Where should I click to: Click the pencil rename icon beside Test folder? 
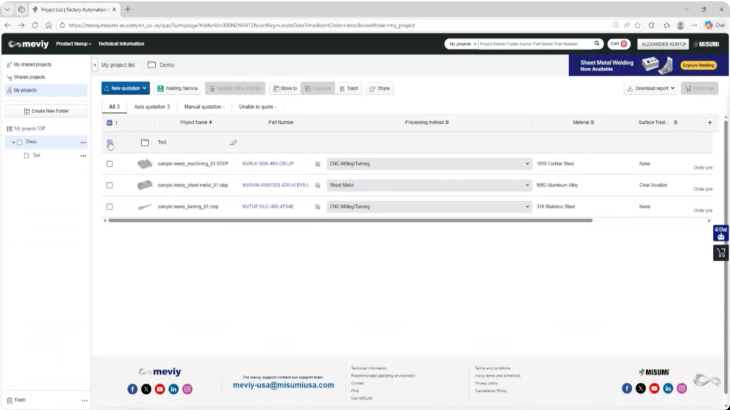[x=234, y=143]
